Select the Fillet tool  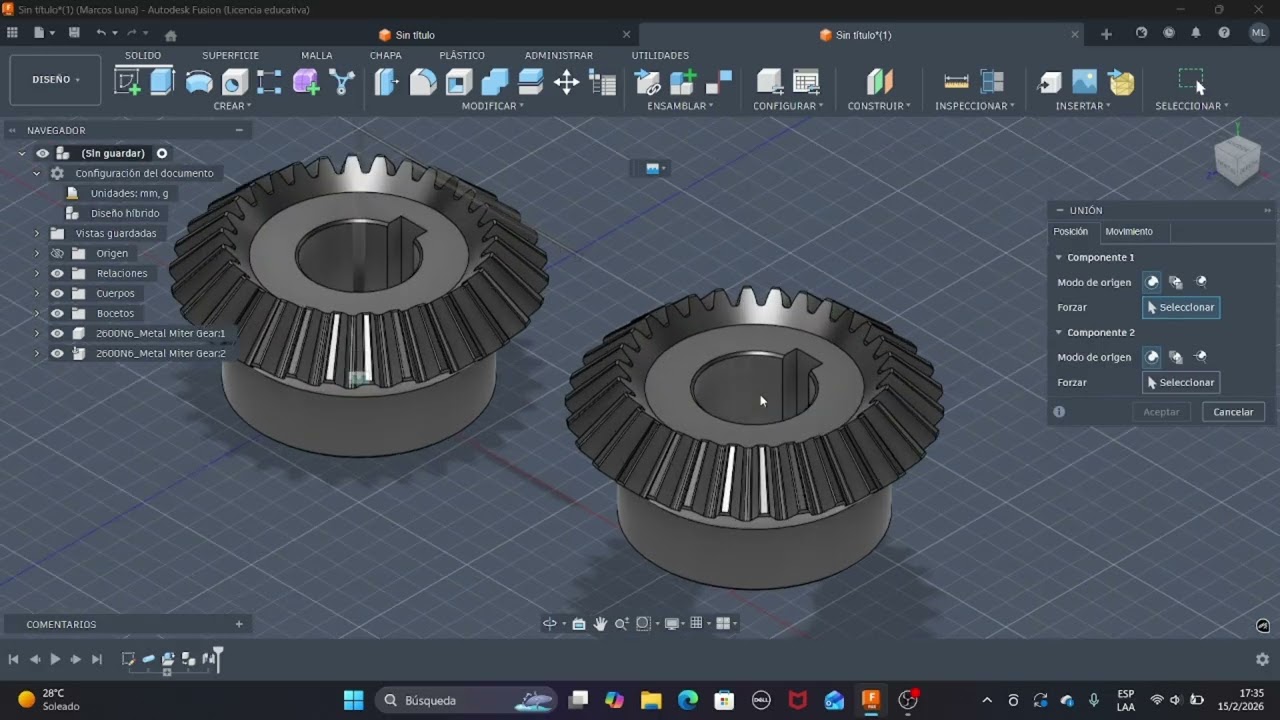(x=423, y=82)
